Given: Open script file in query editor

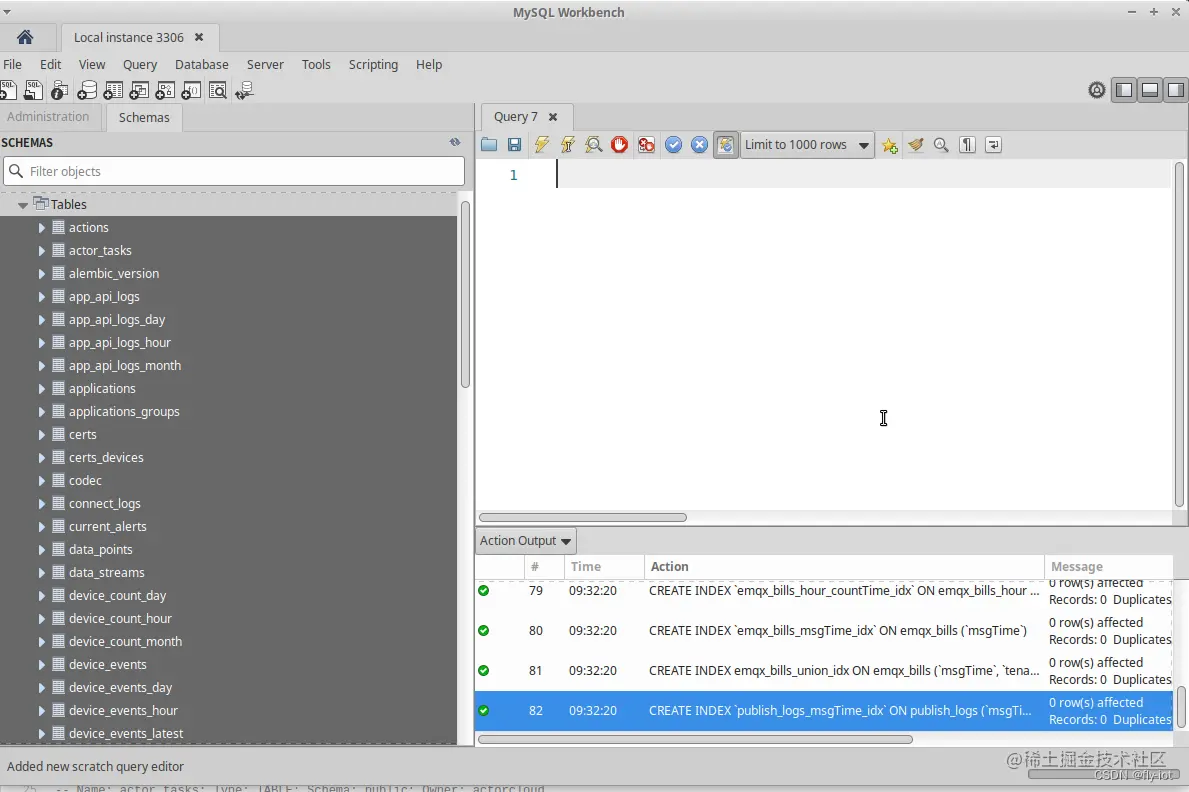Looking at the screenshot, I should click(489, 145).
